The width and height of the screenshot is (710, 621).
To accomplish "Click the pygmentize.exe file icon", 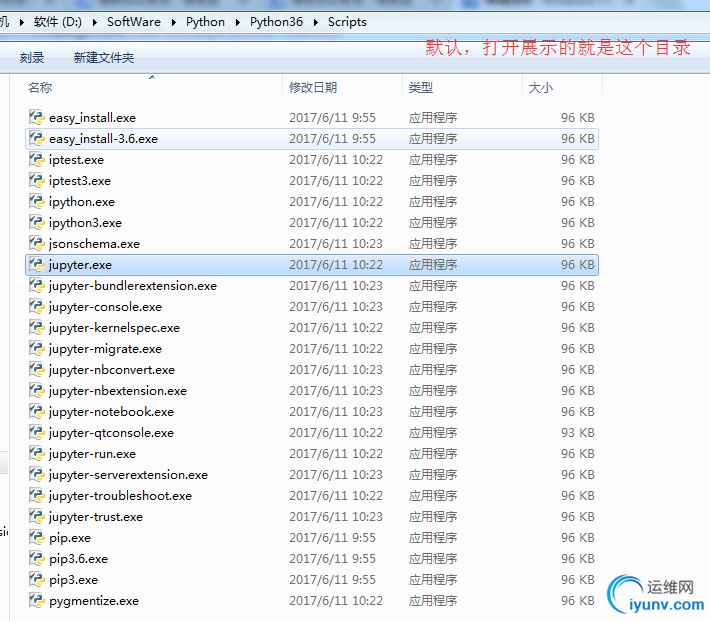I will (37, 600).
